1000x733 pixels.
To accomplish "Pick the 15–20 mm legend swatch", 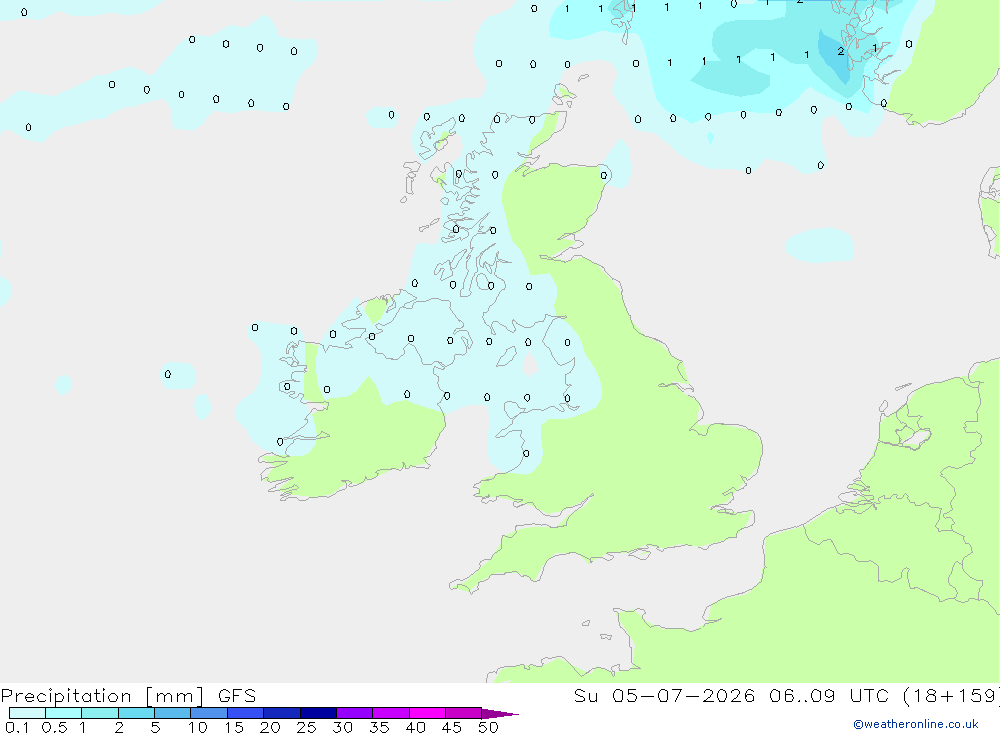I will (246, 713).
